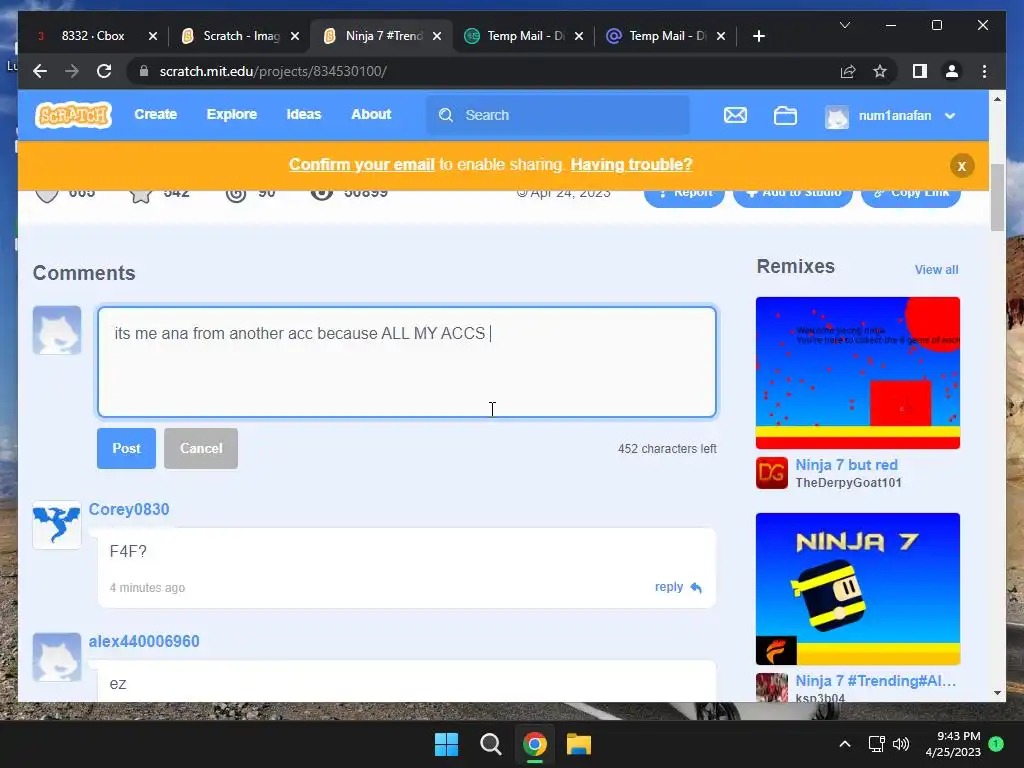
Task: Open the Scratch messages envelope icon
Action: click(x=735, y=116)
